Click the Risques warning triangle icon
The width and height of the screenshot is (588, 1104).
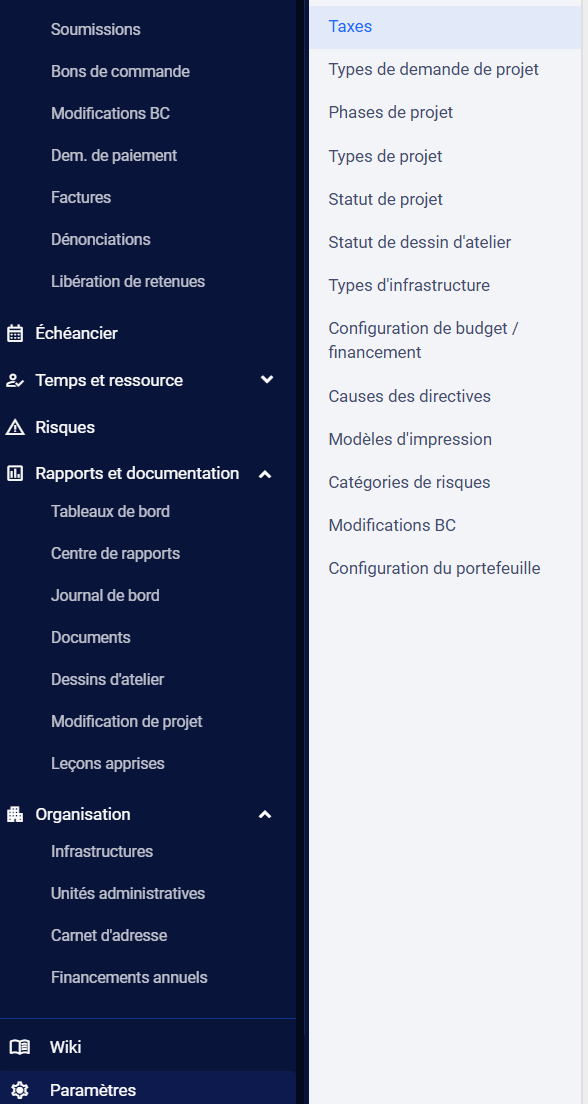tap(15, 427)
